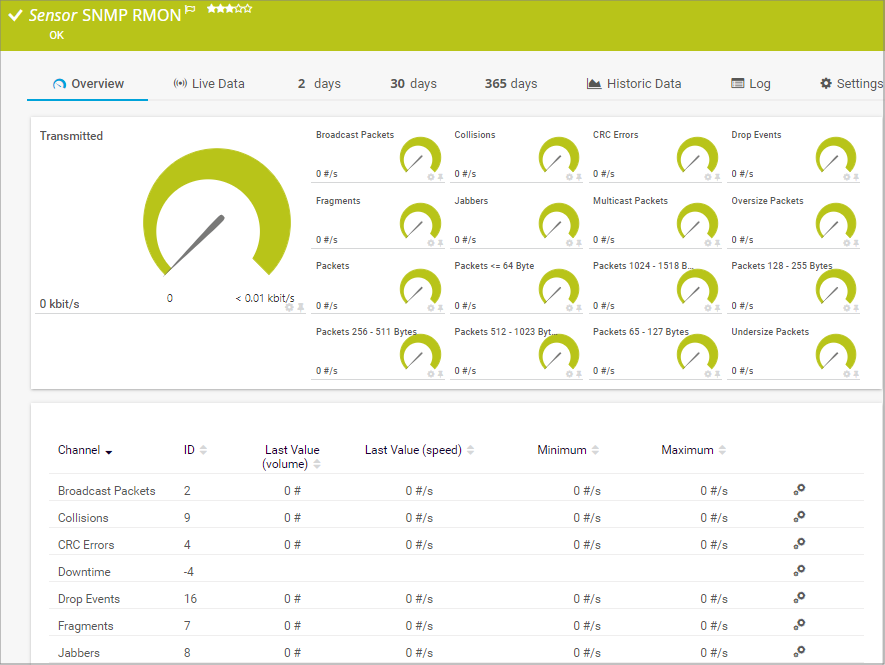Image resolution: width=885 pixels, height=665 pixels.
Task: Click the Jabbers row settings gears icon
Action: click(x=799, y=652)
